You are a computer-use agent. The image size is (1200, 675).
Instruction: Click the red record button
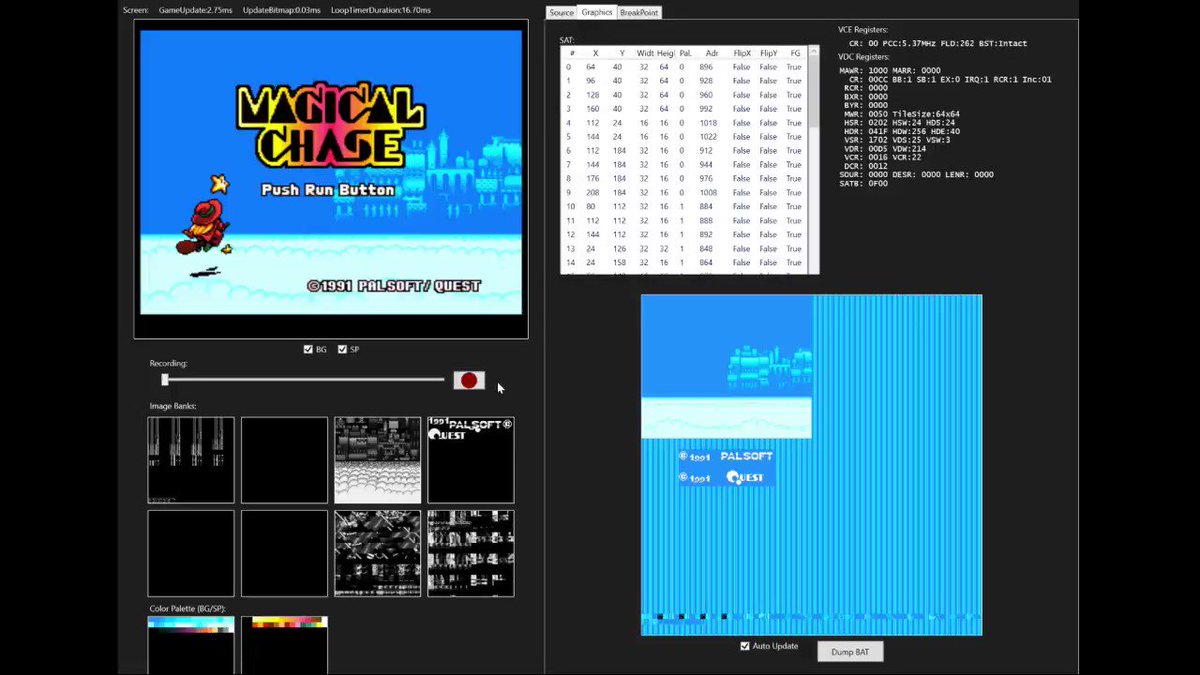pos(469,380)
